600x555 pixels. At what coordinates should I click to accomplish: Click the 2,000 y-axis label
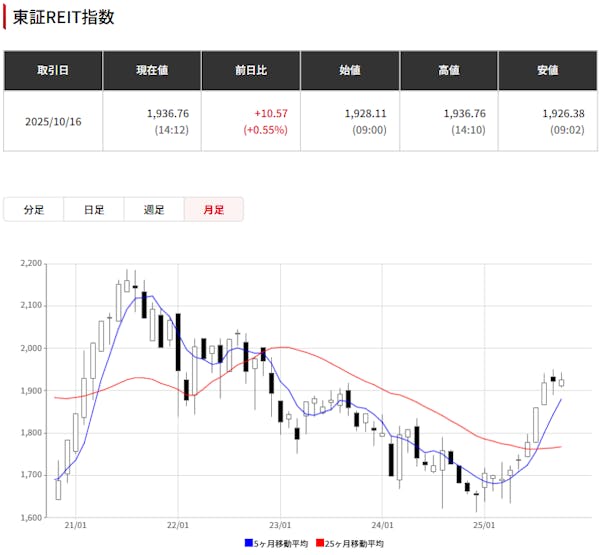pyautogui.click(x=31, y=348)
